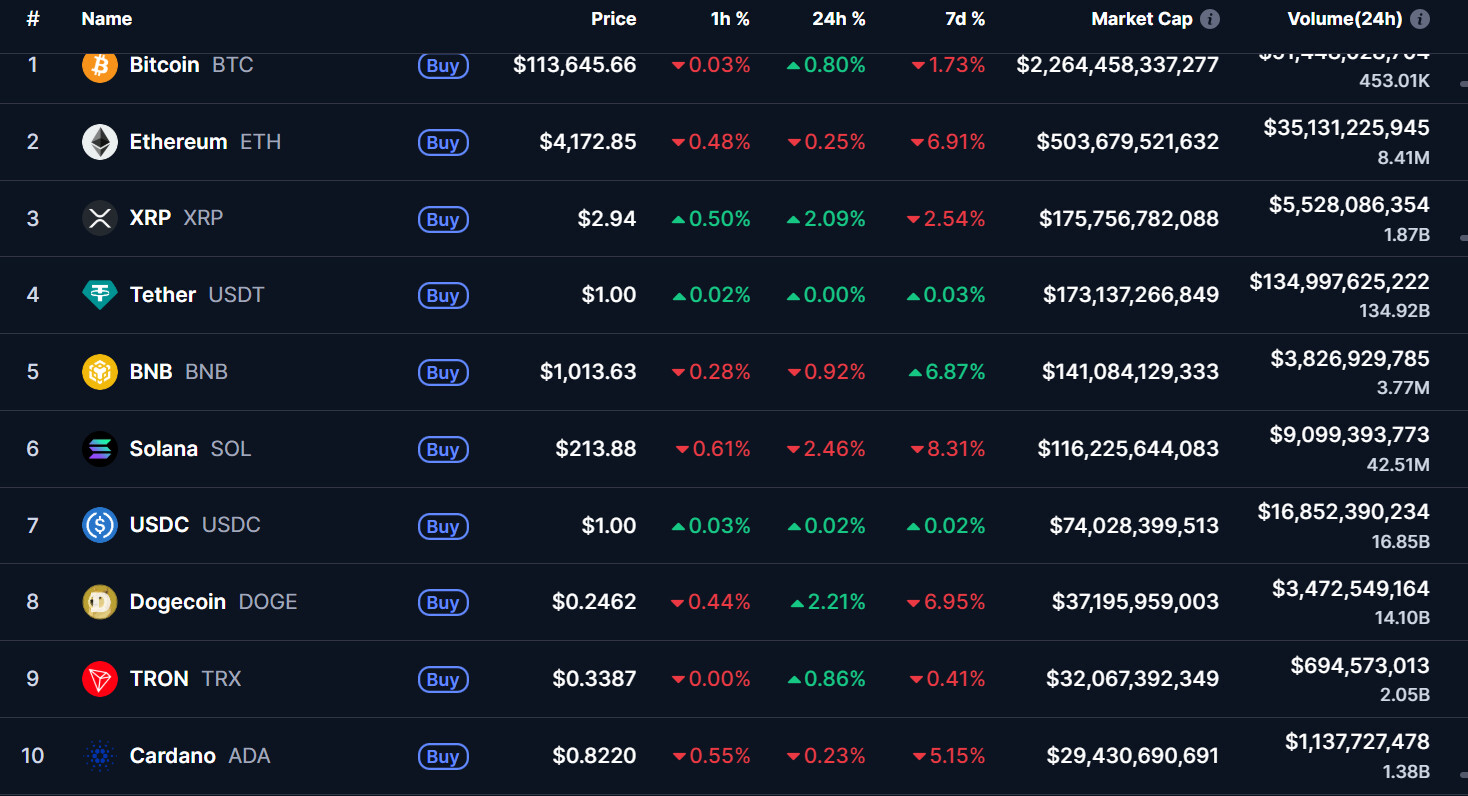Click the Tether logo icon

[99, 295]
